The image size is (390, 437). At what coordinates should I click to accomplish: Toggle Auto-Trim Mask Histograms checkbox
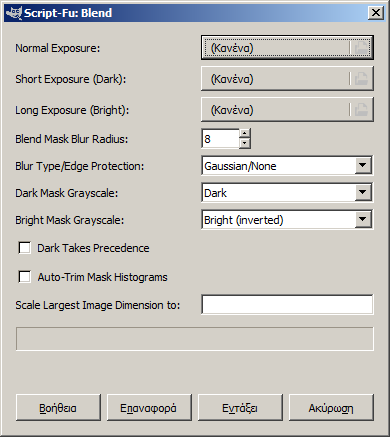pos(25,277)
